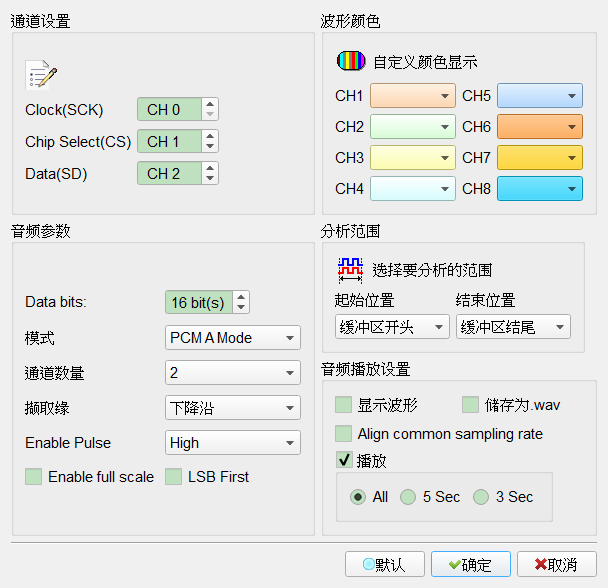Increase the Chip Select(CS) channel with up arrow
608x588 pixels.
coord(210,136)
